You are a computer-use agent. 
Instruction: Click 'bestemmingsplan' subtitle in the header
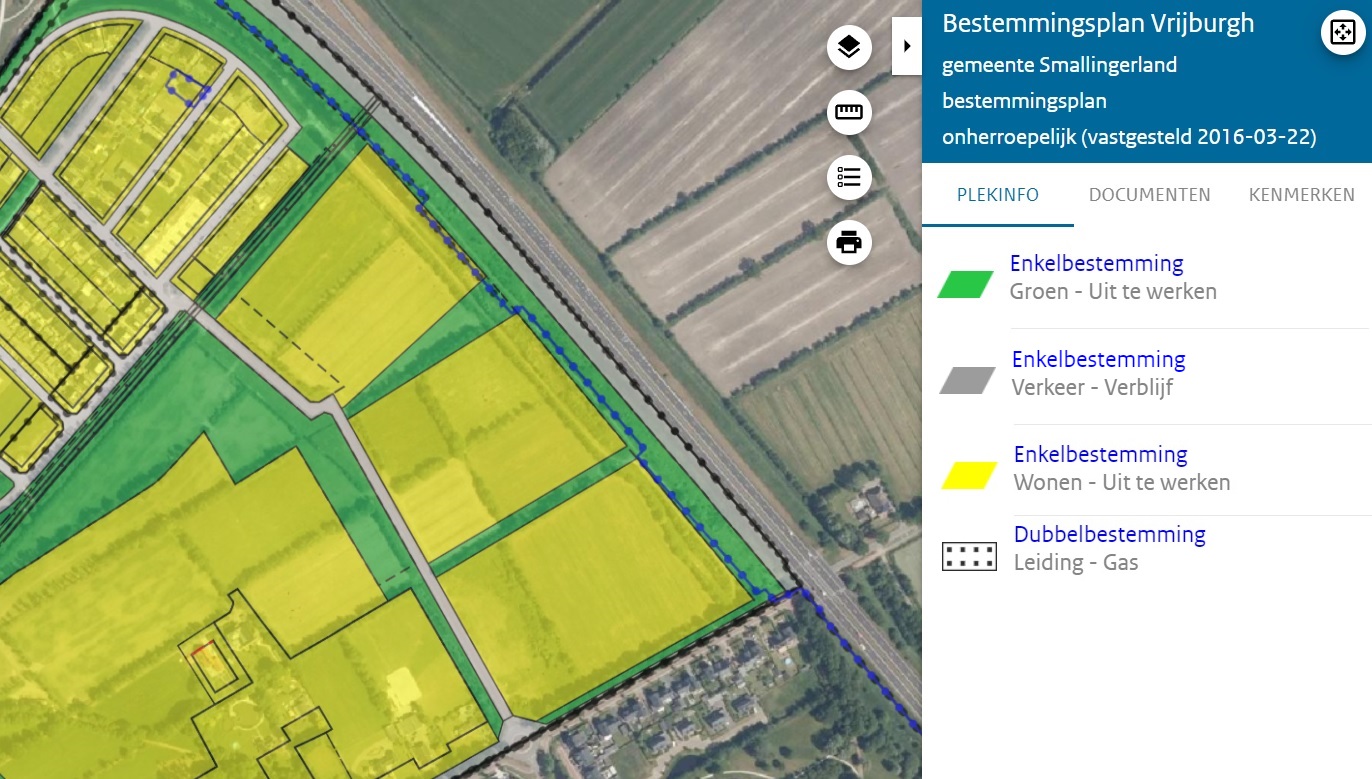tap(1024, 101)
